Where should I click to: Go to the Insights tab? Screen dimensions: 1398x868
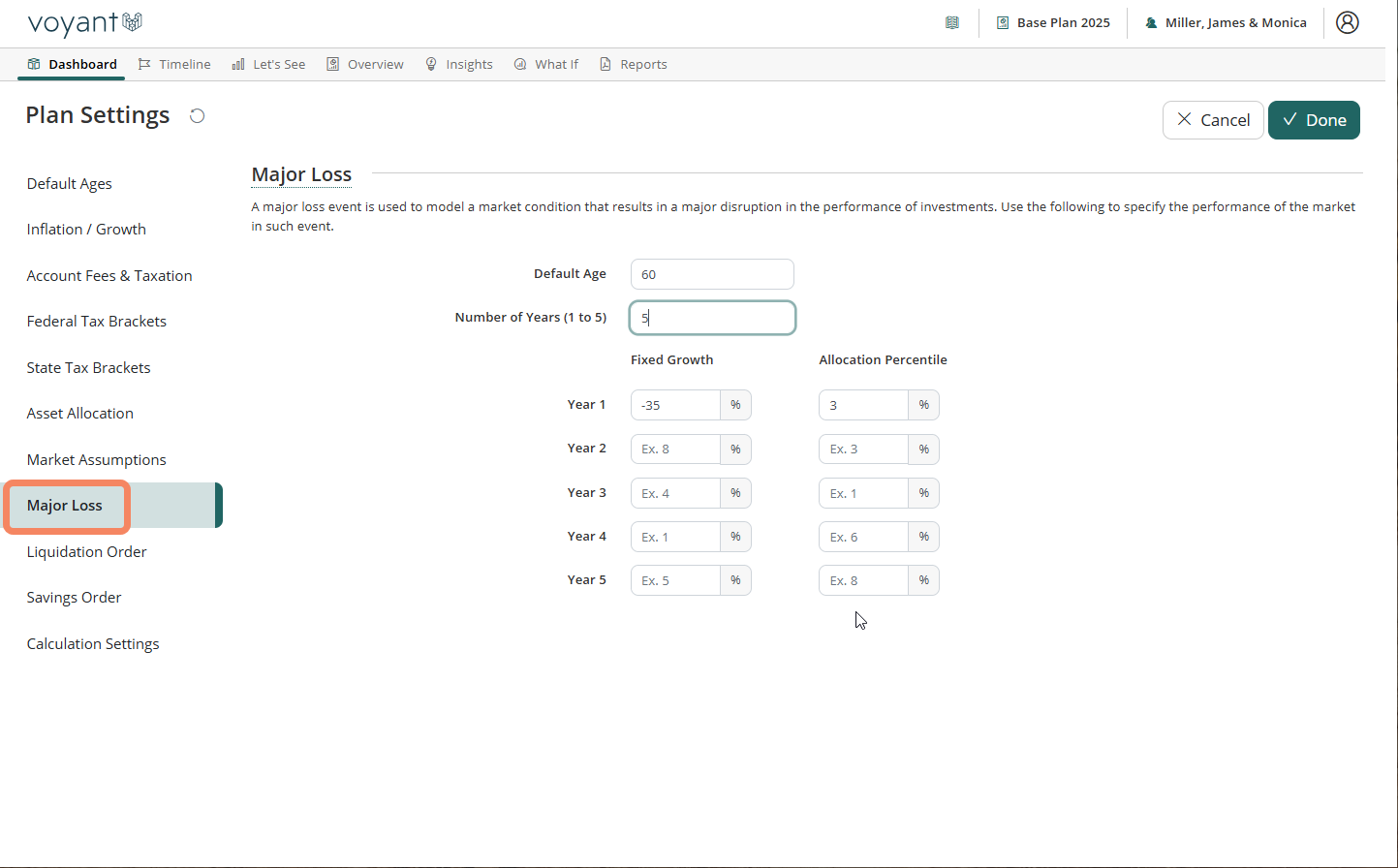(x=459, y=64)
